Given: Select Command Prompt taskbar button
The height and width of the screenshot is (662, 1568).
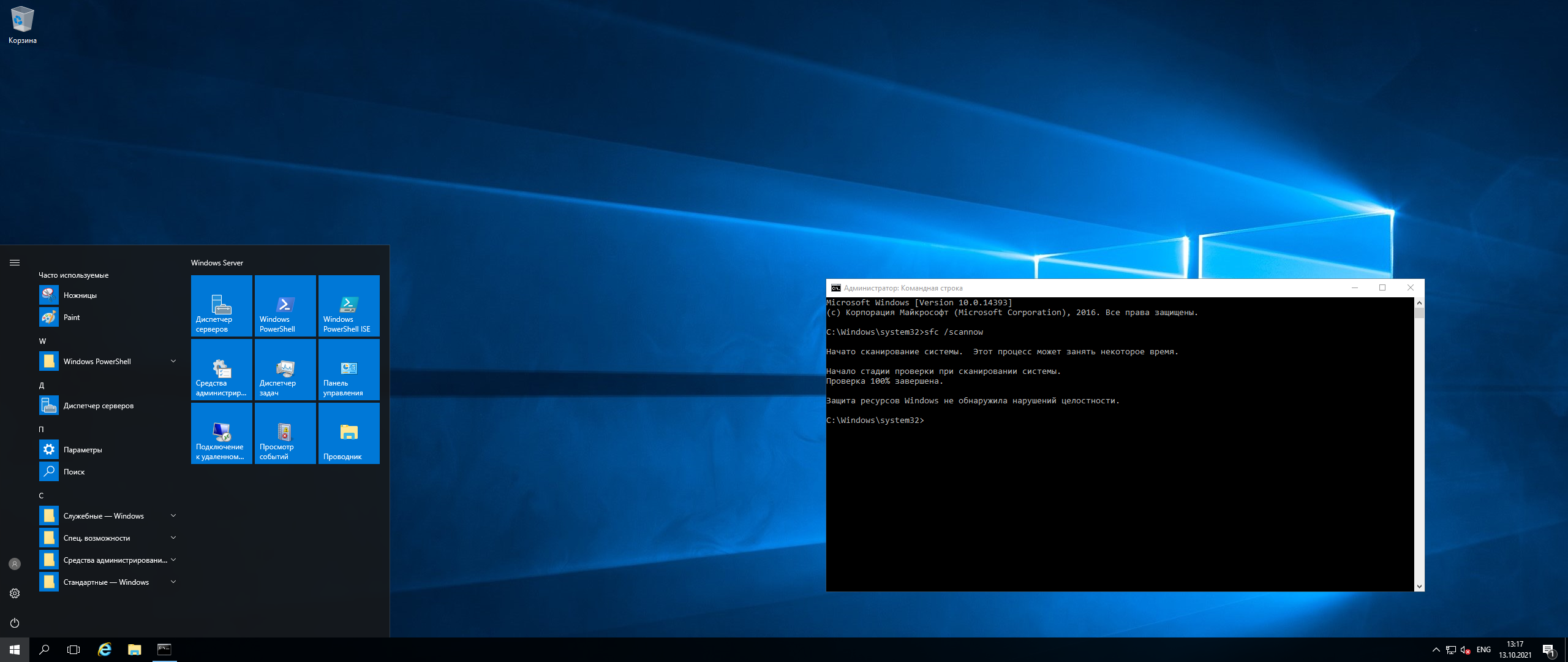Looking at the screenshot, I should [x=164, y=650].
